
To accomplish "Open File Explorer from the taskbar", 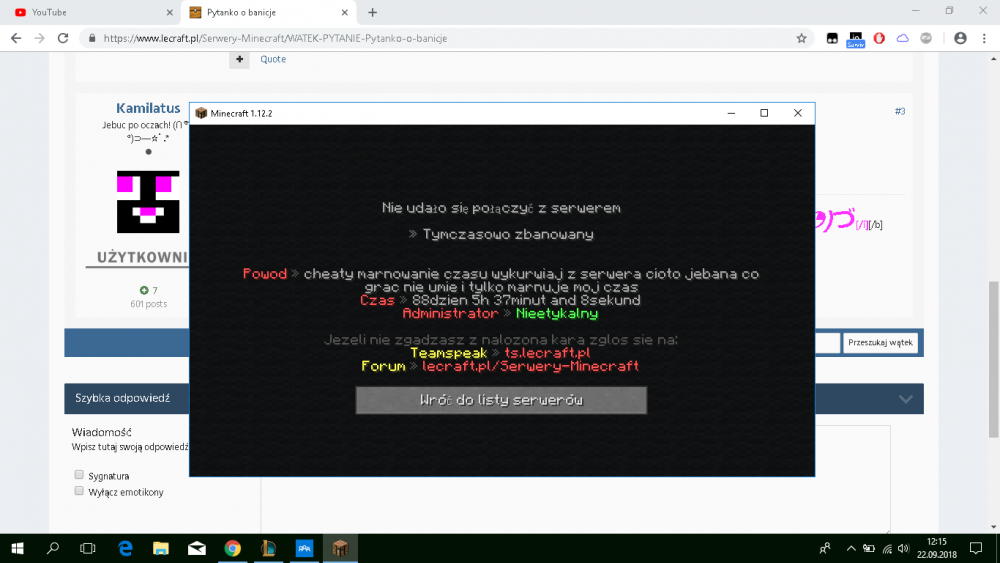I will click(x=161, y=548).
